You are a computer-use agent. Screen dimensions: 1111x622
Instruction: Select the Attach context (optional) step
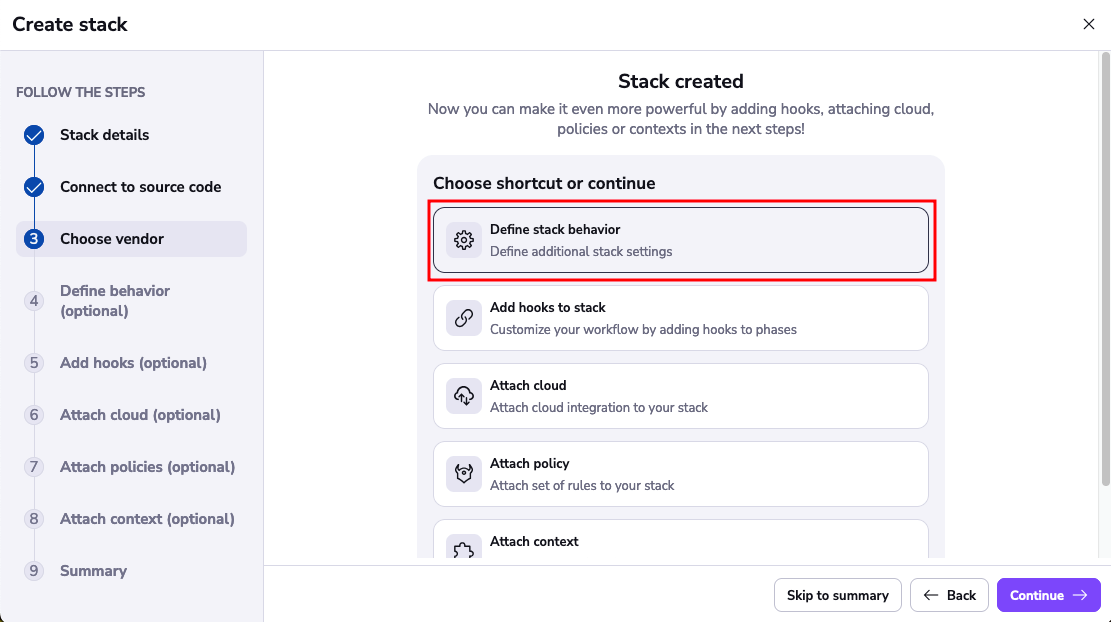point(147,519)
